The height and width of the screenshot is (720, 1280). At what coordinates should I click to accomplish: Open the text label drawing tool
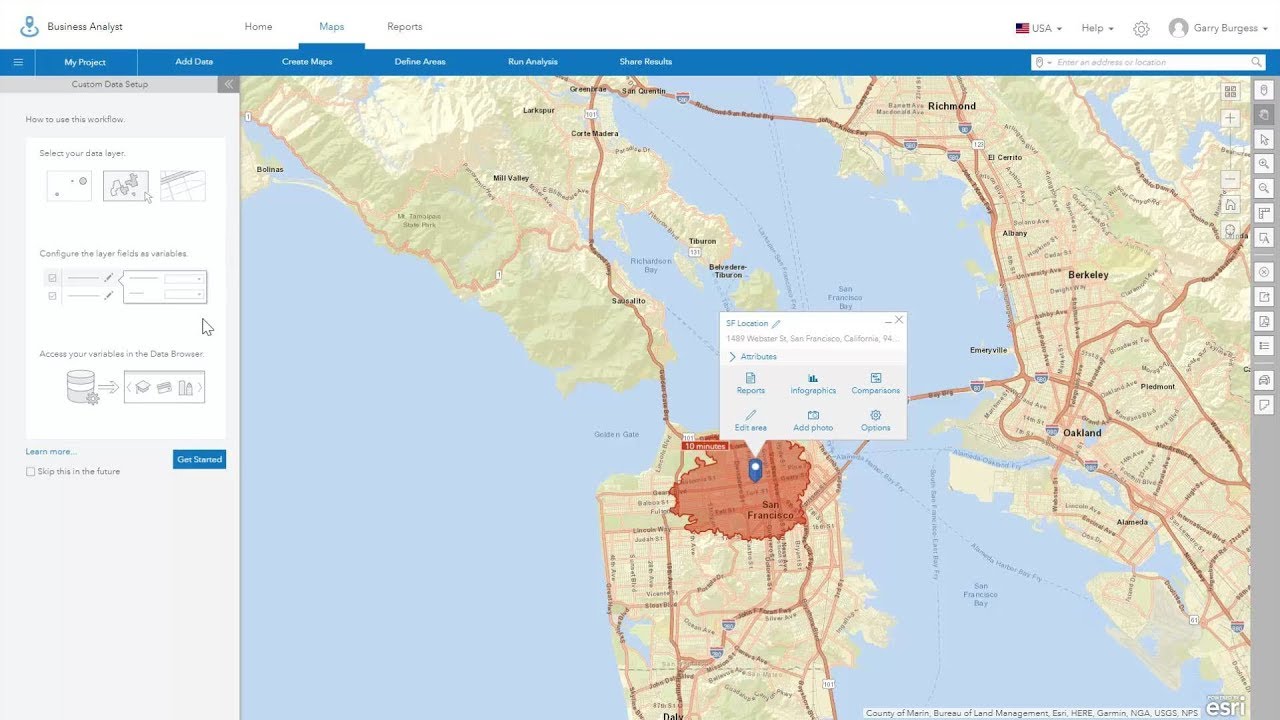1264,238
